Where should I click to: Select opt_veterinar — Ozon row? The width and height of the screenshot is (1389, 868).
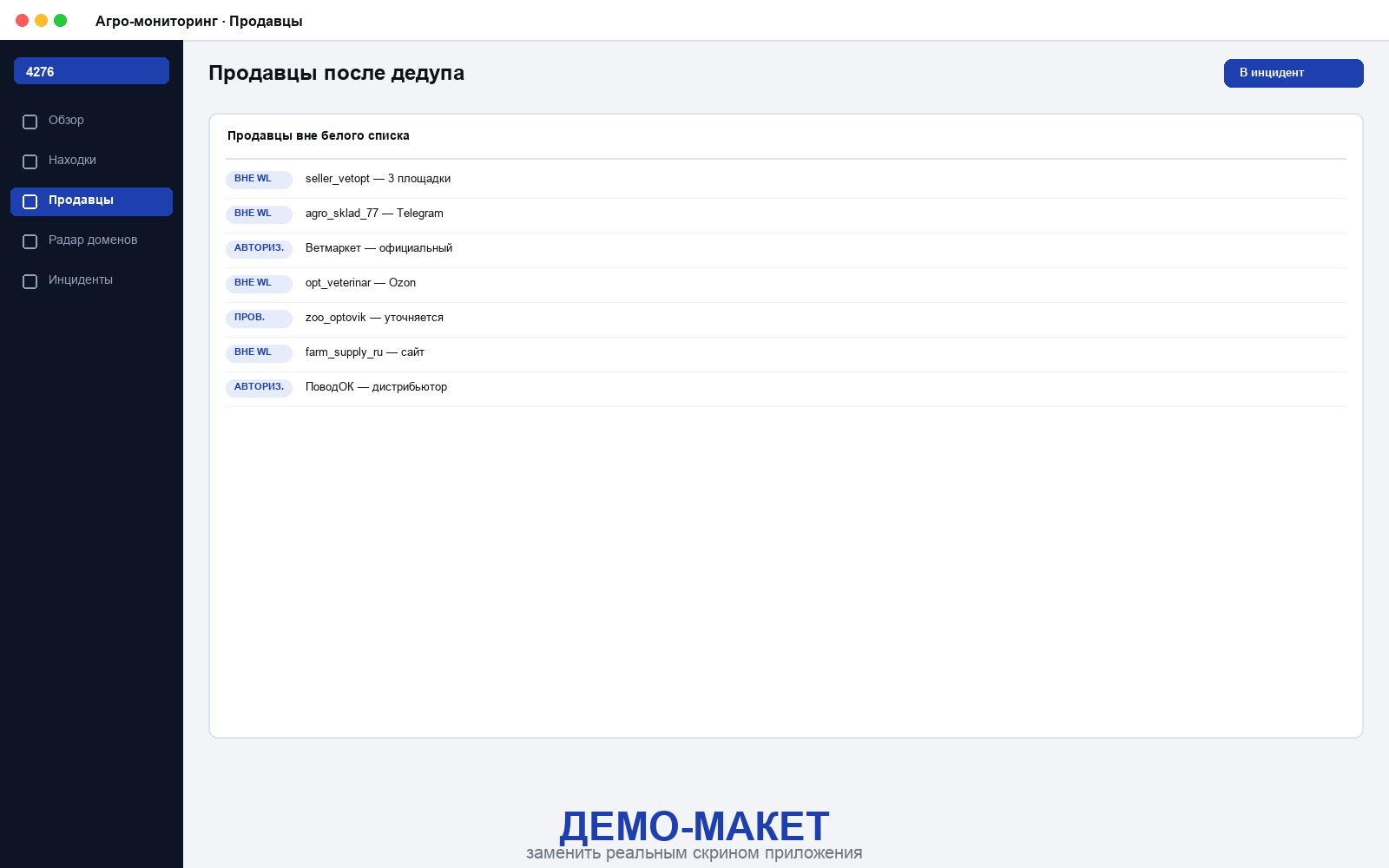786,284
